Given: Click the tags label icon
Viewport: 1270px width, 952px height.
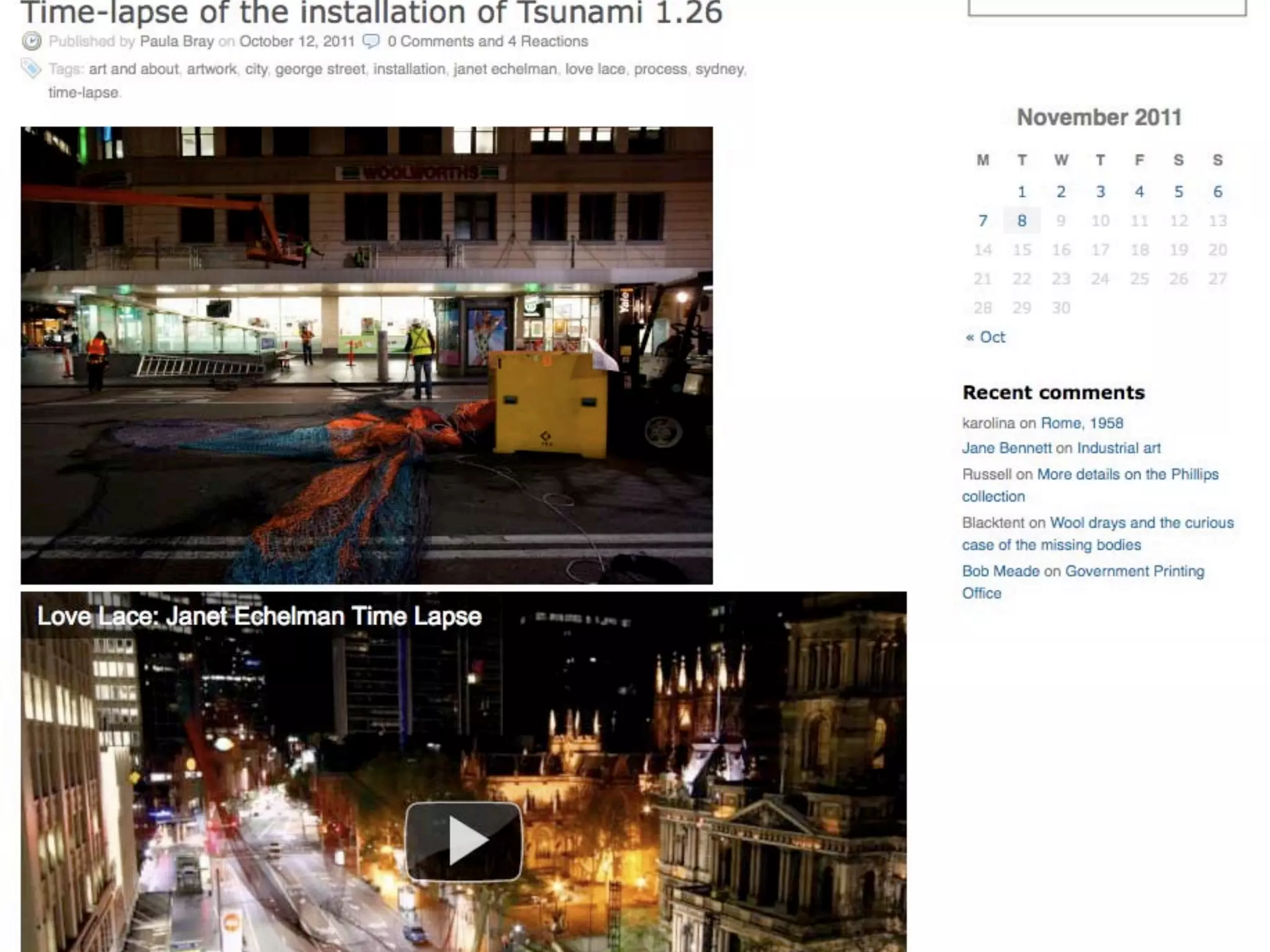Looking at the screenshot, I should pyautogui.click(x=31, y=68).
